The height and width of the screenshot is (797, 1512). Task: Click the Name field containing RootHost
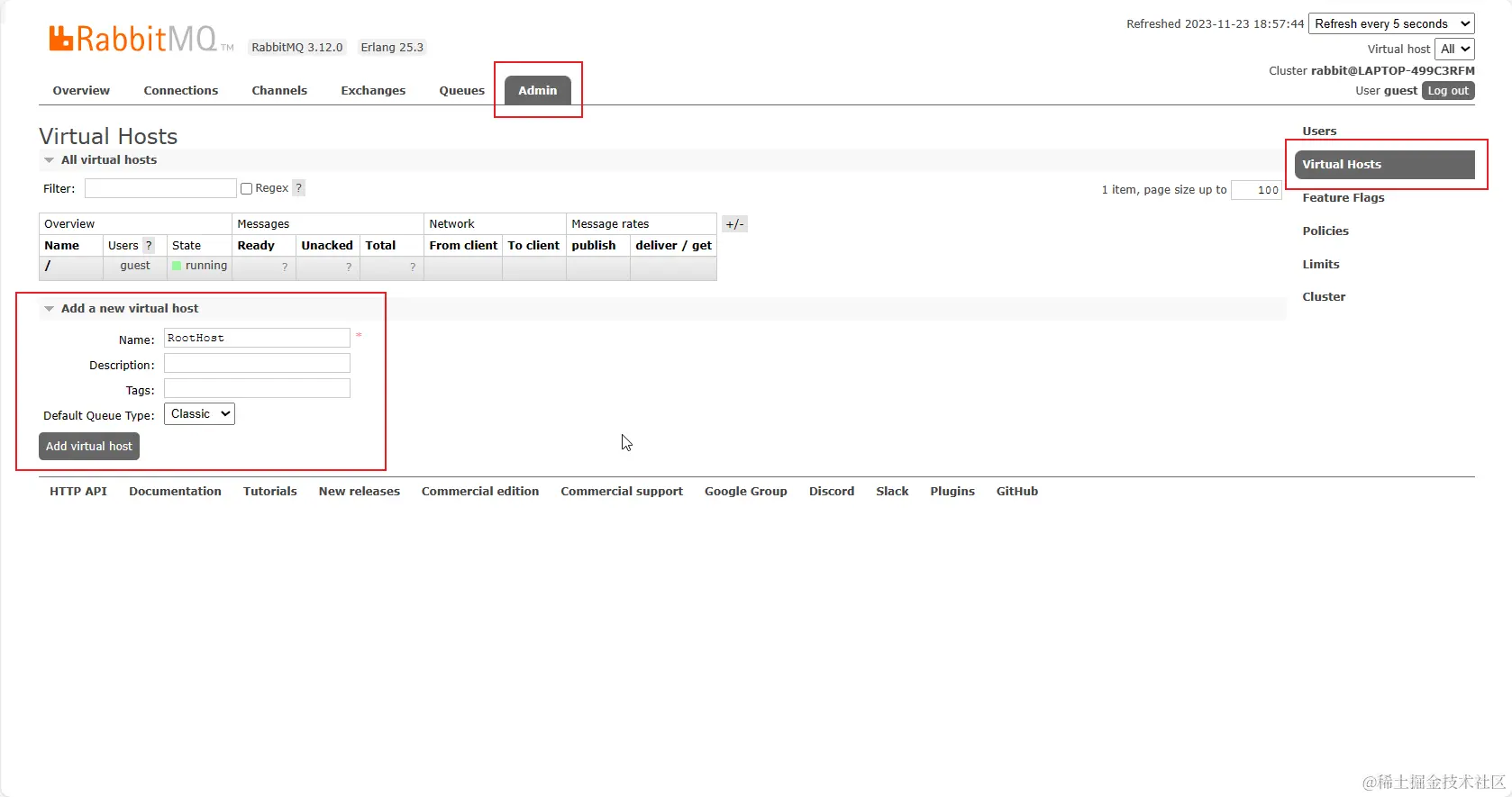[x=257, y=338]
